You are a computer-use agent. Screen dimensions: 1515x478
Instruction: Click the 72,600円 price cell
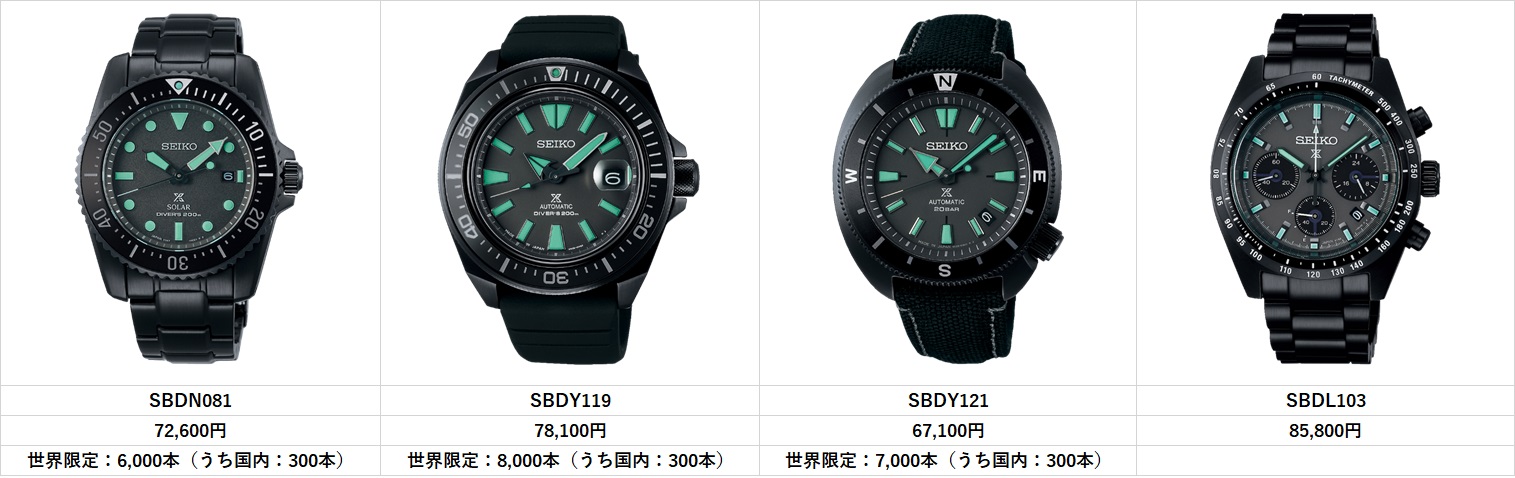click(190, 430)
